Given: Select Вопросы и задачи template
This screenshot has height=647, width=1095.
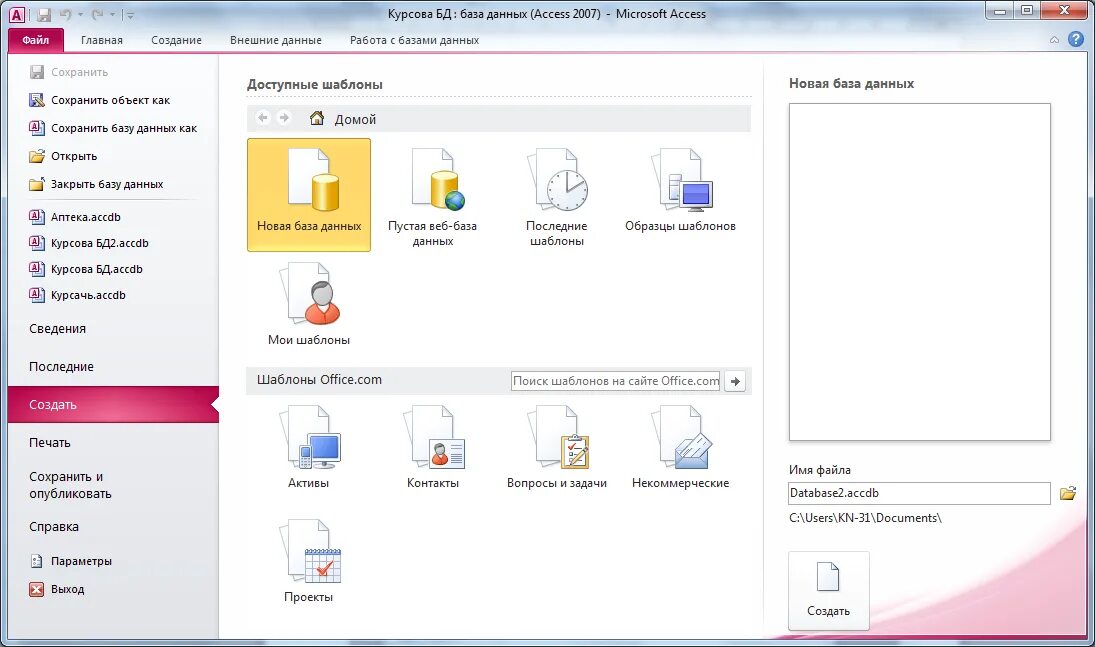Looking at the screenshot, I should pyautogui.click(x=557, y=447).
